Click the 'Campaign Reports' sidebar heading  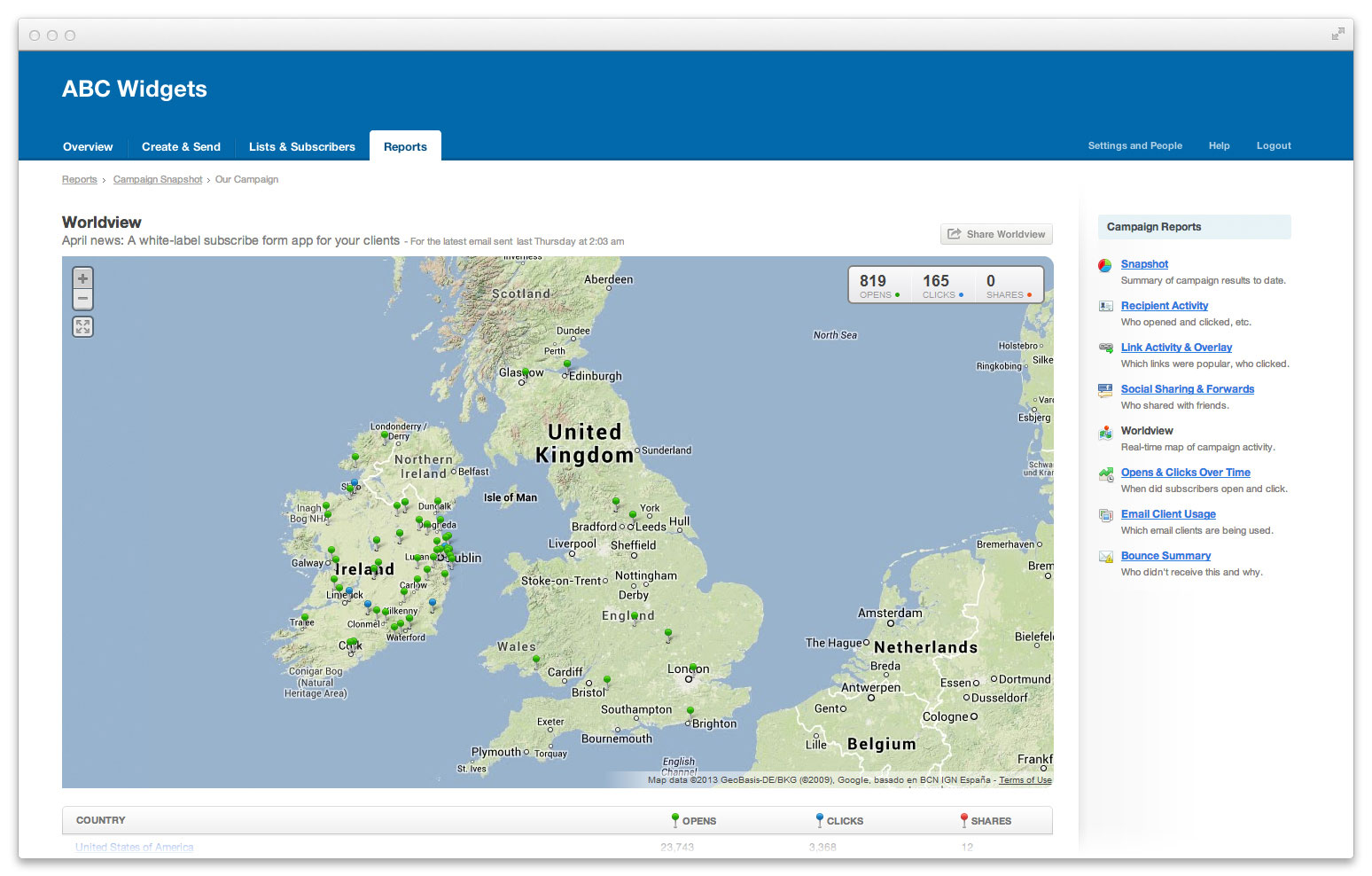pyautogui.click(x=1154, y=227)
